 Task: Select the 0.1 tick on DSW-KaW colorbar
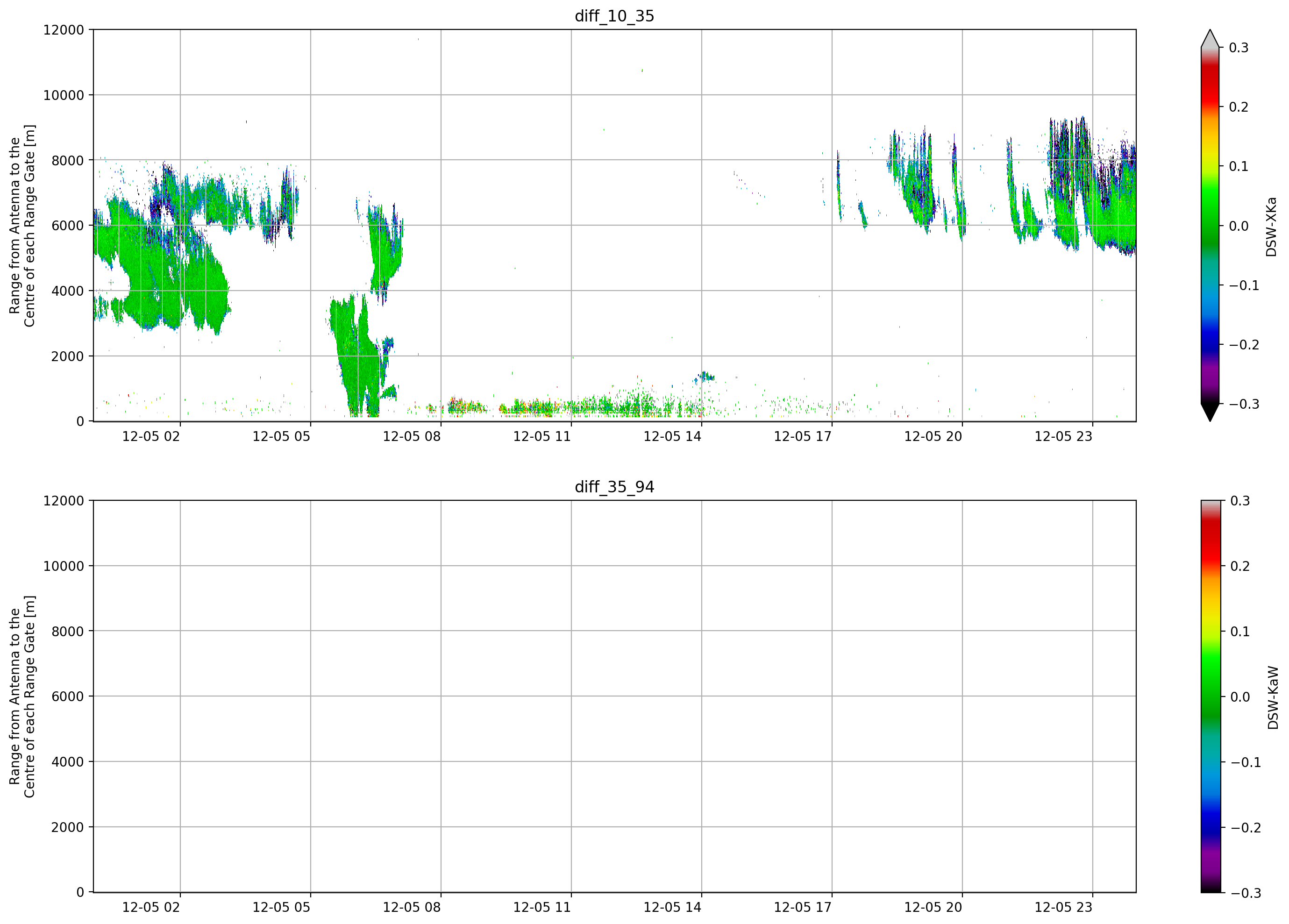1240,632
